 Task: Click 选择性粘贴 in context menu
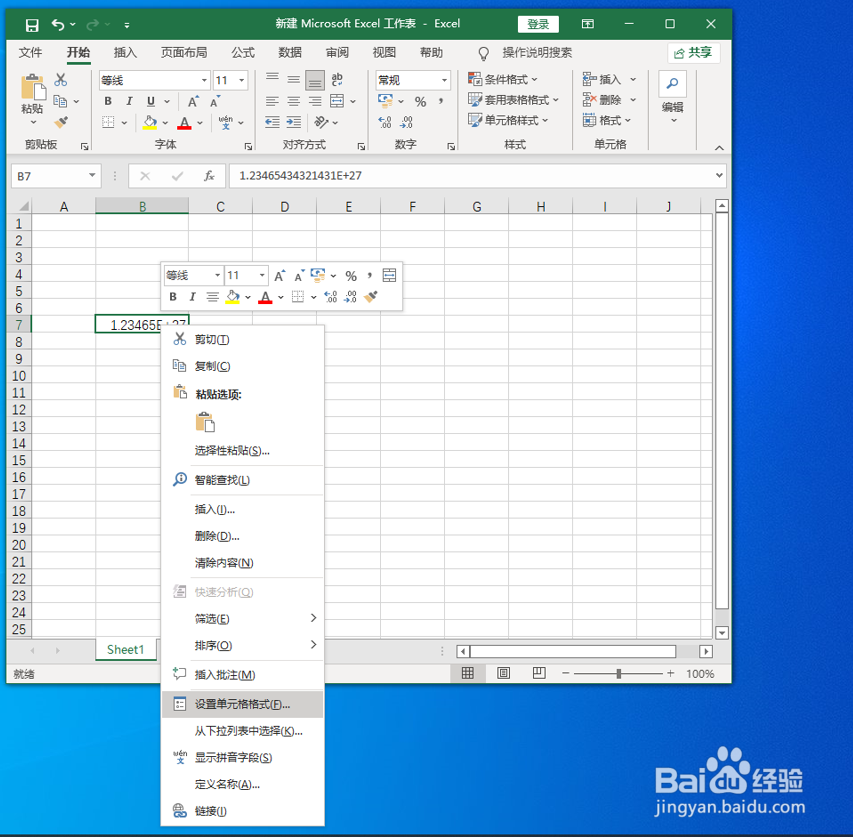point(243,450)
